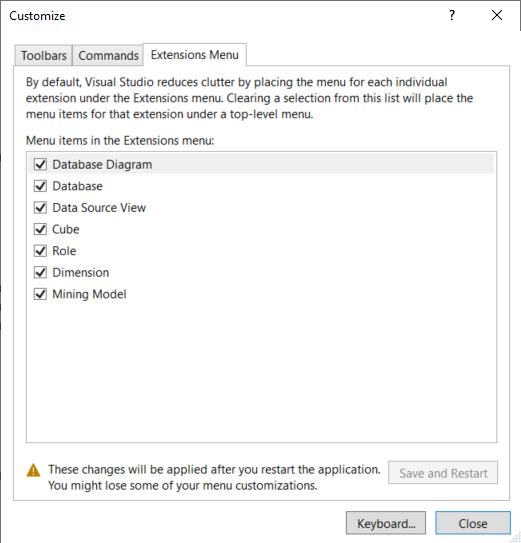The image size is (521, 543).
Task: Click the help question mark icon
Action: (452, 15)
